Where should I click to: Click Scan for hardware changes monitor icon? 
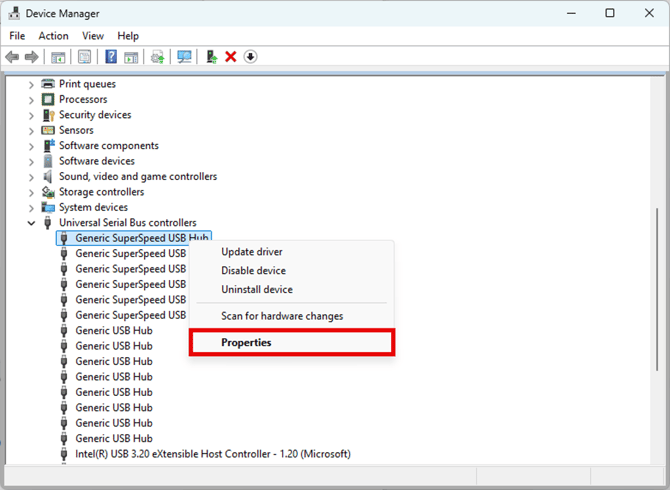pos(185,56)
